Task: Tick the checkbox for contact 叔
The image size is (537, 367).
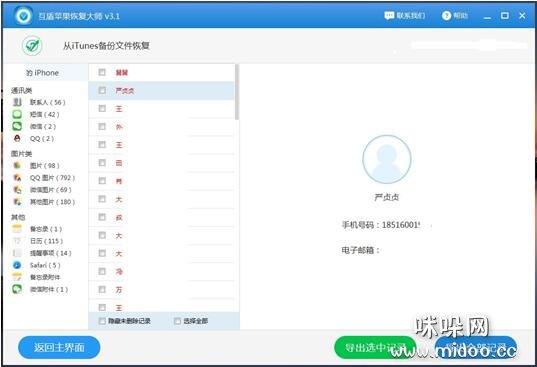Action: coord(102,217)
